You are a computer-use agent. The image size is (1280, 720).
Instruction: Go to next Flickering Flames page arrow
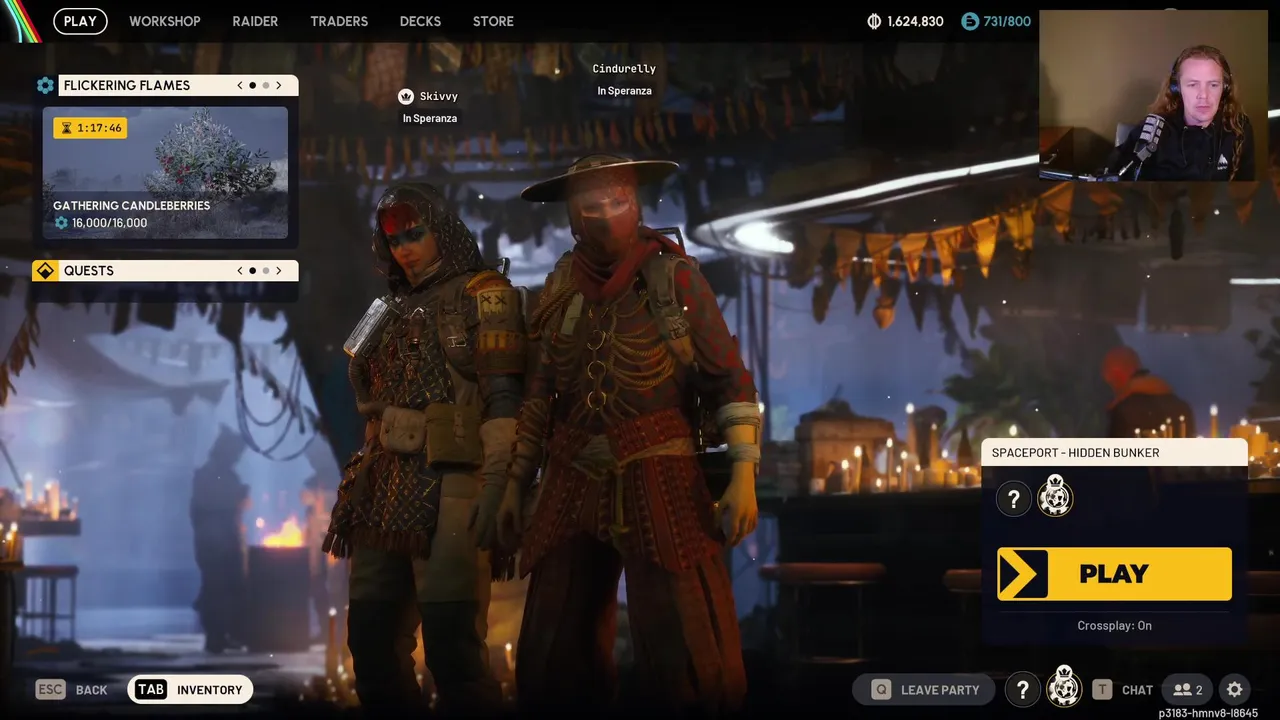tap(279, 85)
